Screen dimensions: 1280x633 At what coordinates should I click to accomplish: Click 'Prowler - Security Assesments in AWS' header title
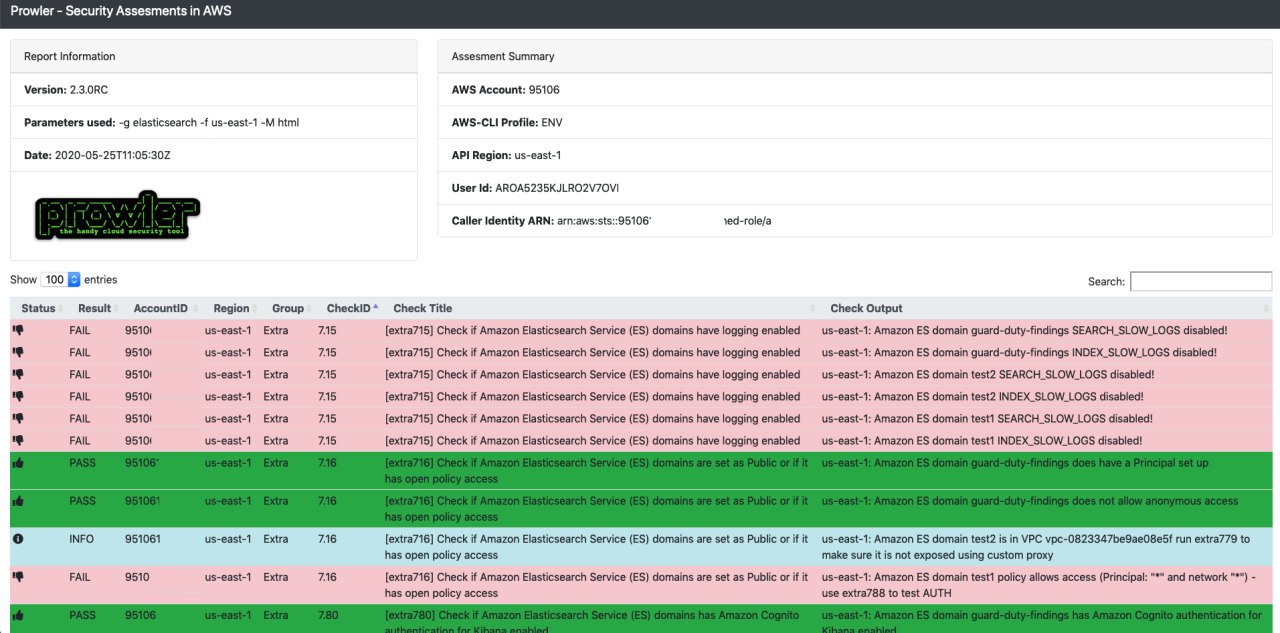(x=122, y=11)
